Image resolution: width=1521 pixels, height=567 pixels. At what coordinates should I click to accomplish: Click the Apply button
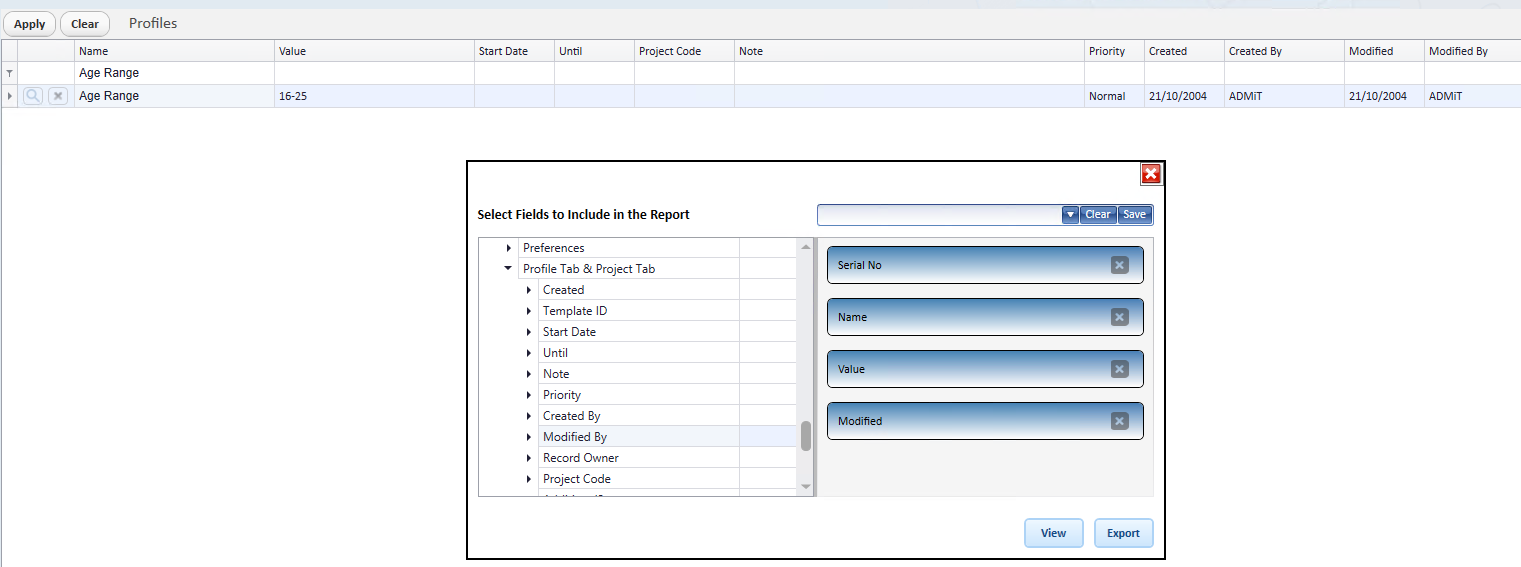[x=29, y=24]
